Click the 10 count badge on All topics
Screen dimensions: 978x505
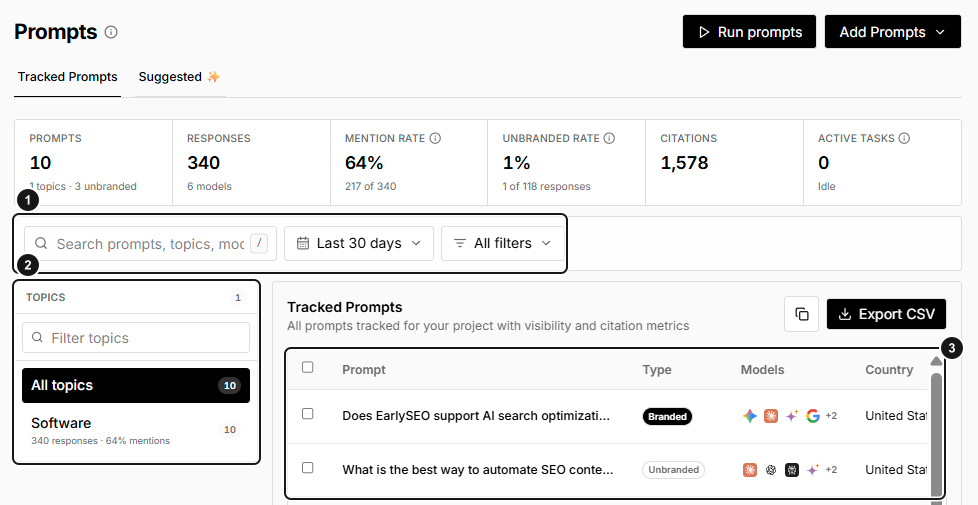[230, 385]
